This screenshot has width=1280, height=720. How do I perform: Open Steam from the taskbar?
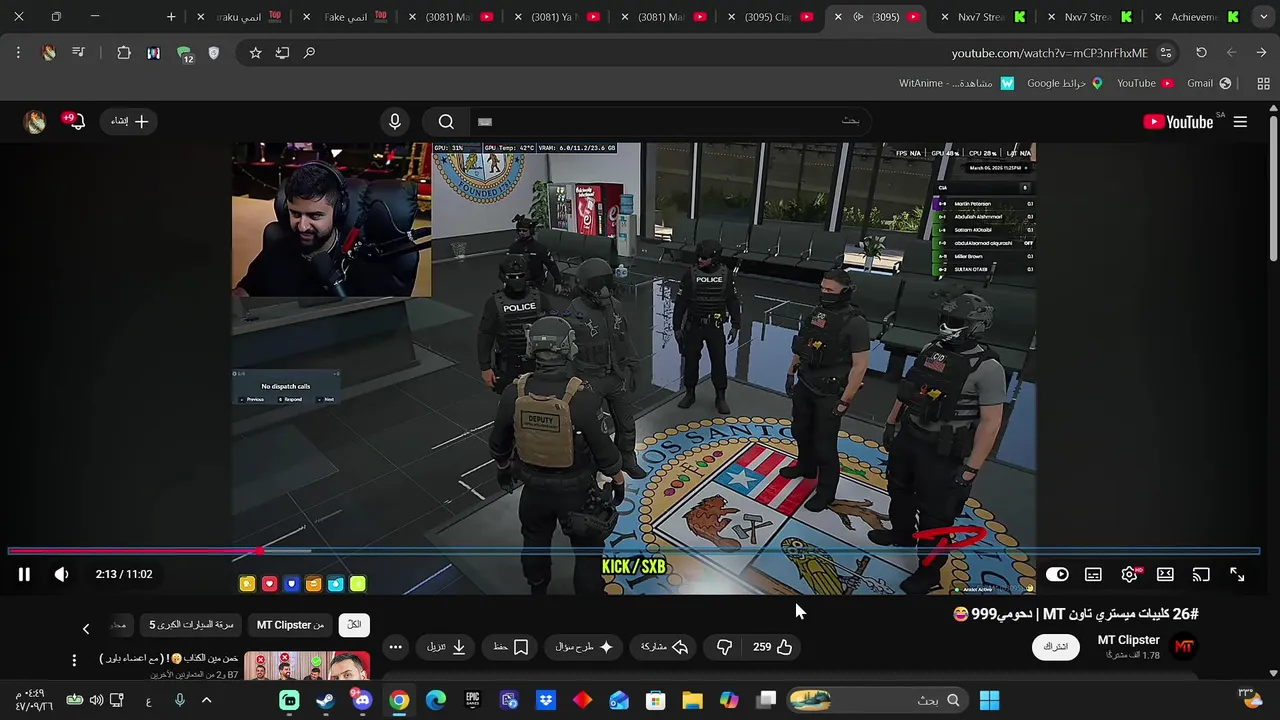[325, 700]
